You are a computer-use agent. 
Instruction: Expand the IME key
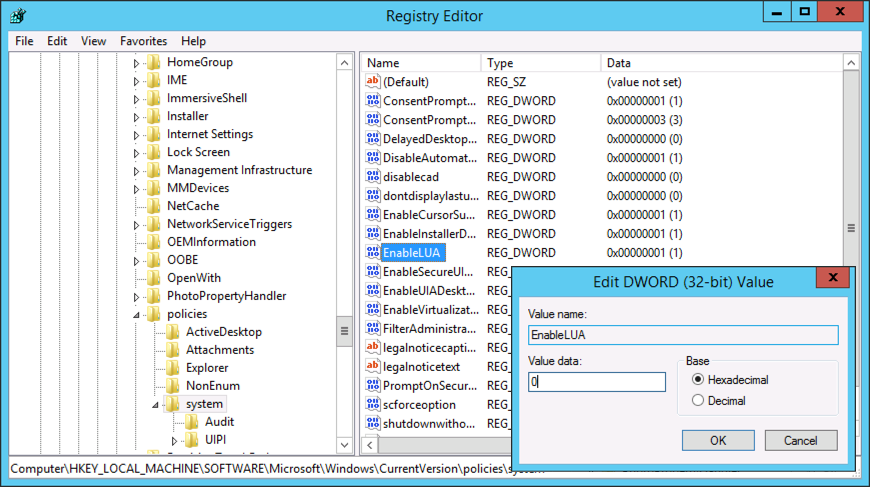136,82
